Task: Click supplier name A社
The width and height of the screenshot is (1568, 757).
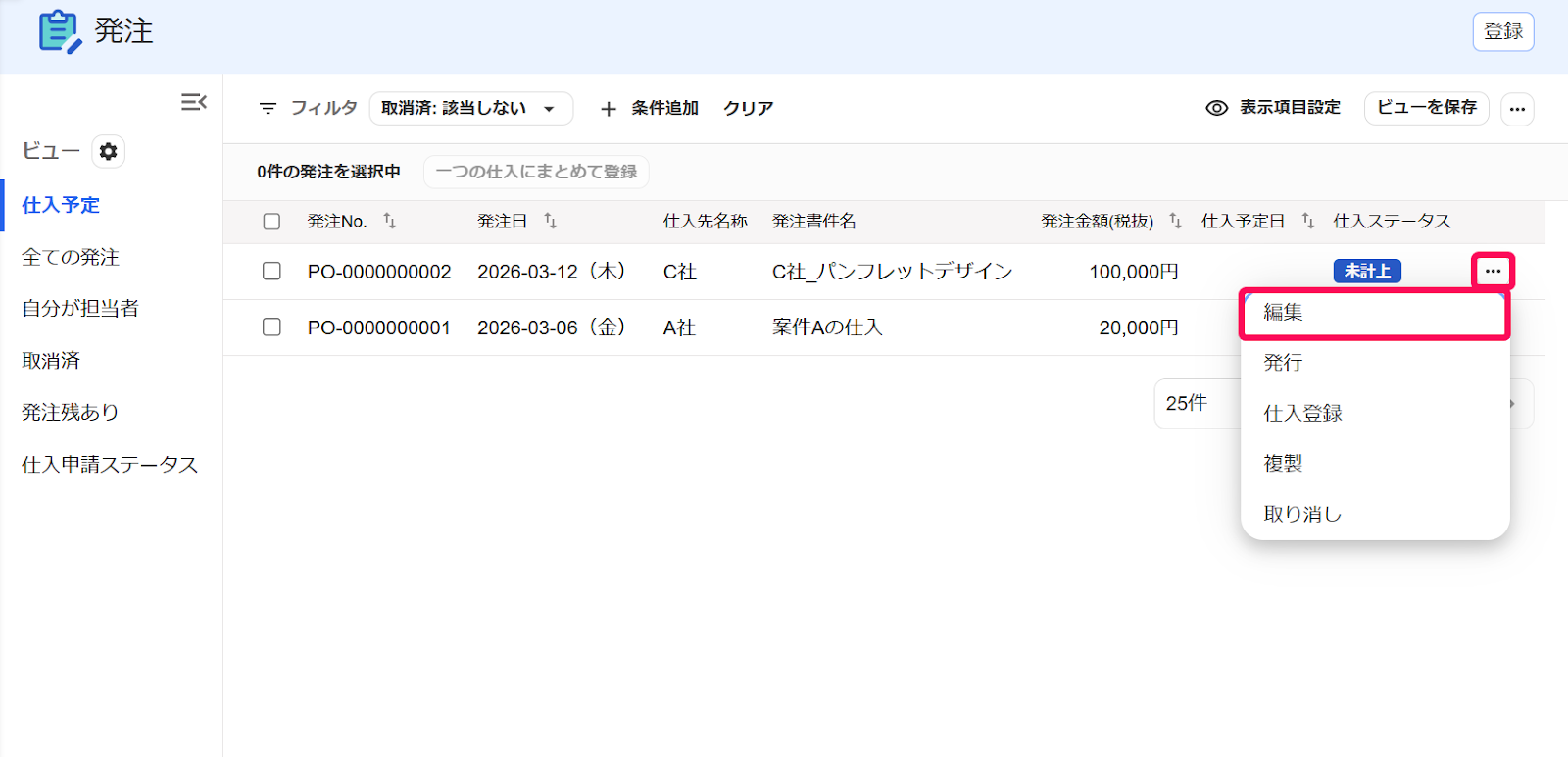Action: click(679, 328)
